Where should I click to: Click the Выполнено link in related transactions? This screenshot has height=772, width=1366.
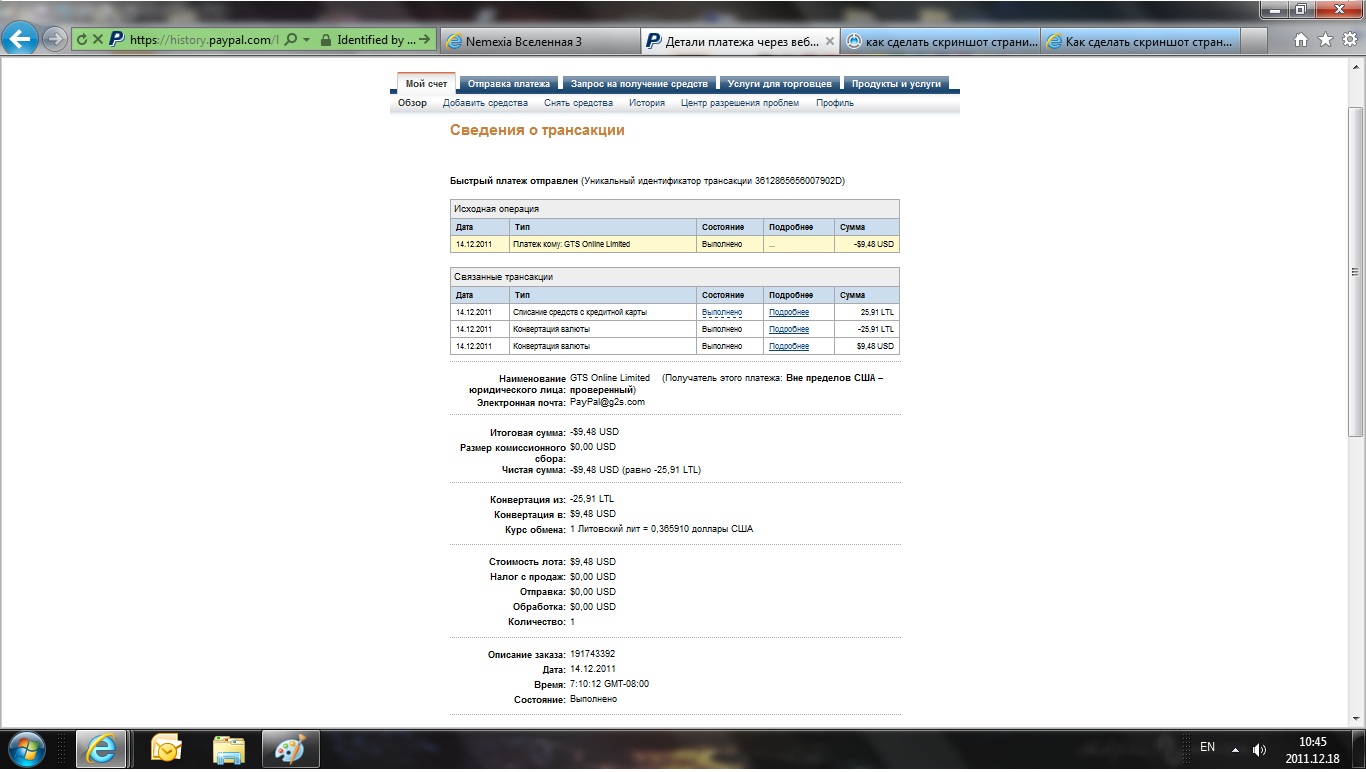coord(721,312)
